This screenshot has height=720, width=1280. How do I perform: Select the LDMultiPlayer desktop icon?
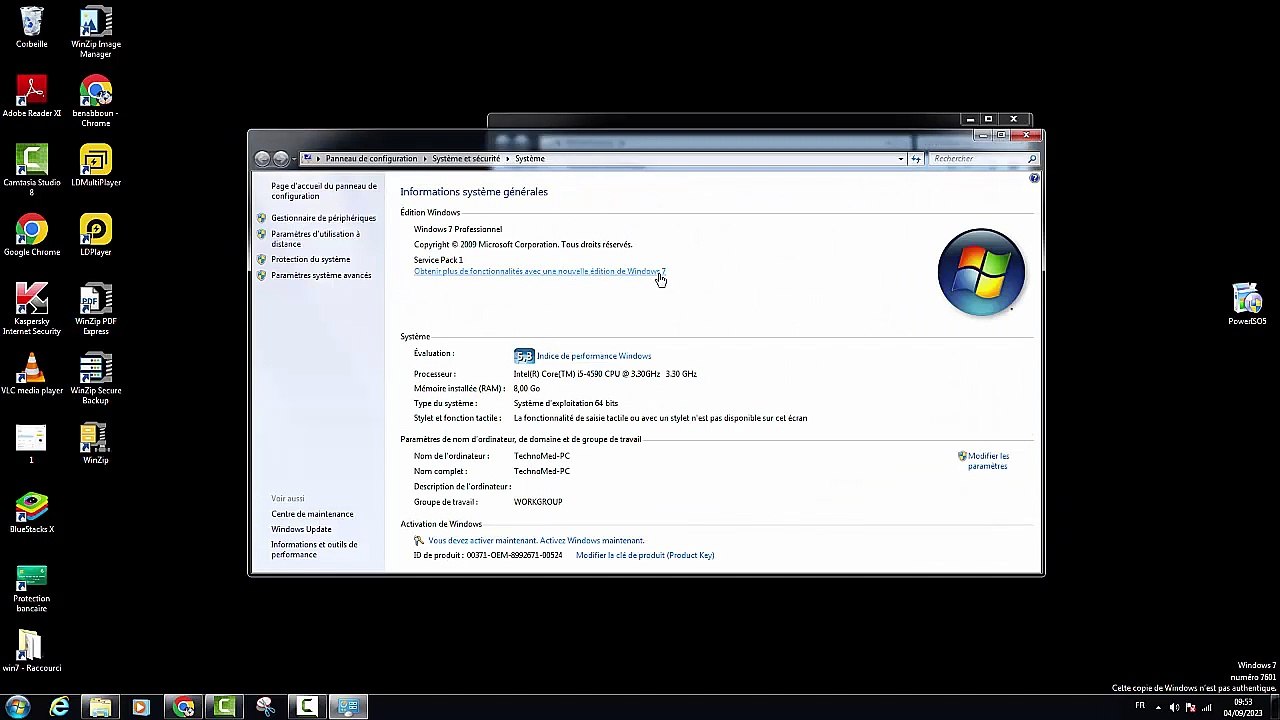point(96,166)
